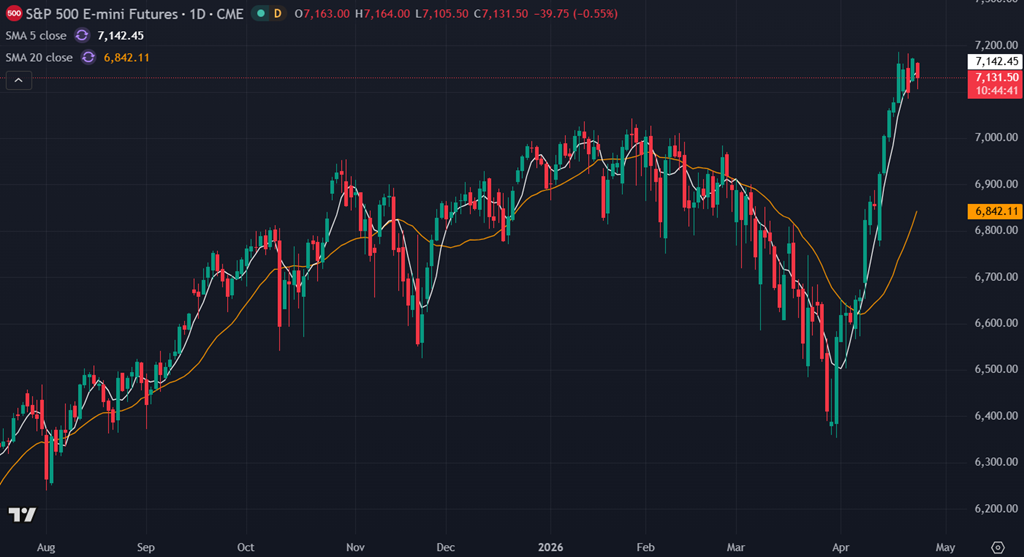Image resolution: width=1024 pixels, height=557 pixels.
Task: Collapse the indicator legend with chevron
Action: click(x=19, y=80)
